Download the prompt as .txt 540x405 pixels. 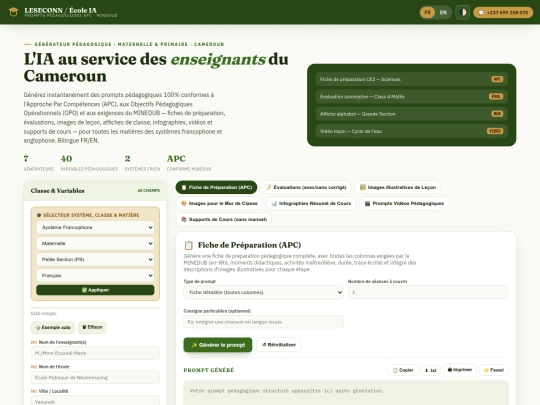click(430, 370)
